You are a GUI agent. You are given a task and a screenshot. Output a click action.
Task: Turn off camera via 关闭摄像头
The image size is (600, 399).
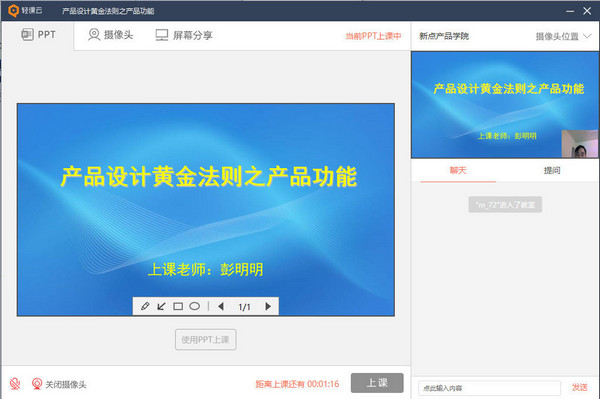(59, 384)
